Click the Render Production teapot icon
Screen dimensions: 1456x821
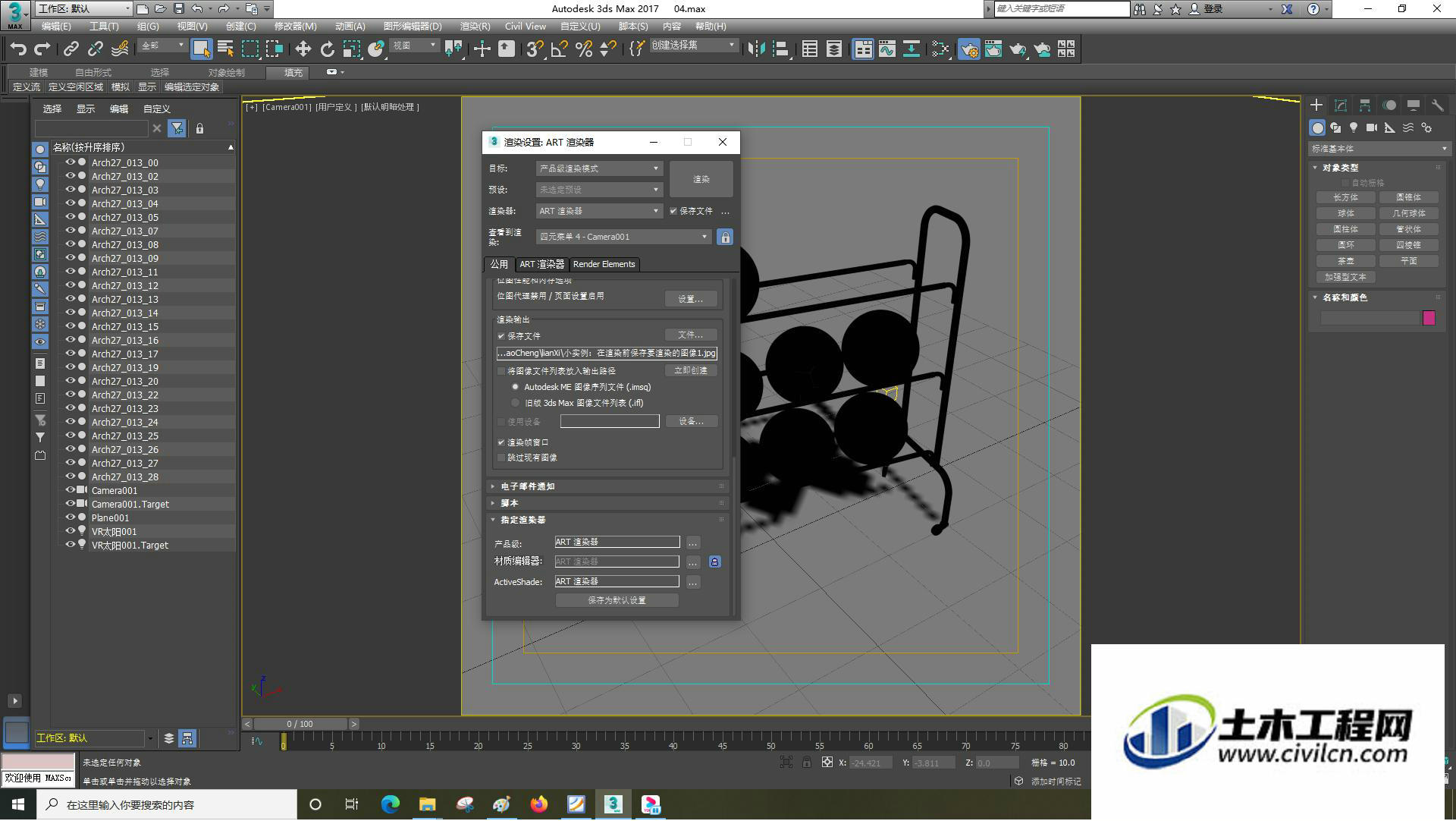click(1018, 49)
